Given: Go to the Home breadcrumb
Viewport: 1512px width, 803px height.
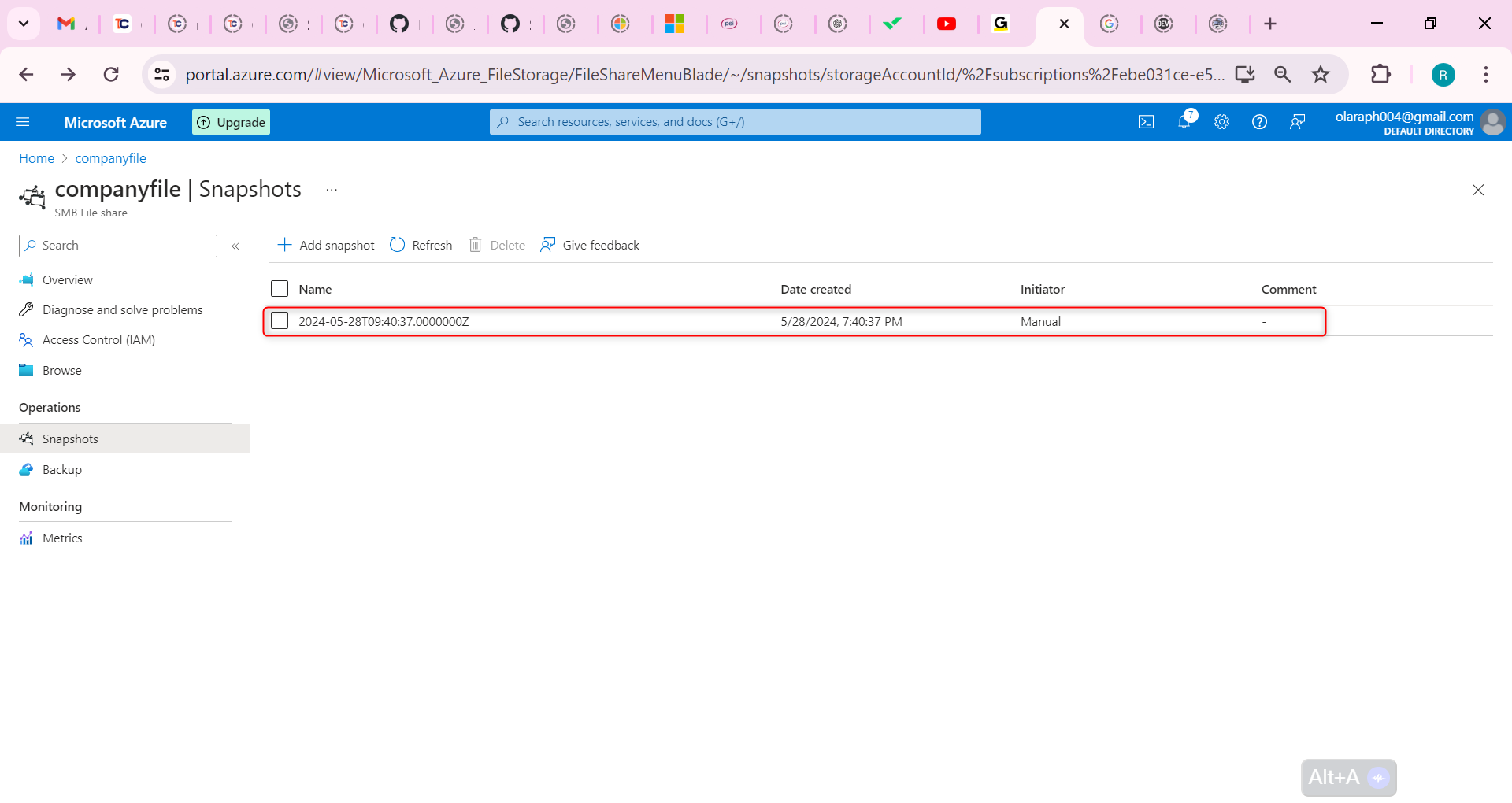Looking at the screenshot, I should pos(36,158).
